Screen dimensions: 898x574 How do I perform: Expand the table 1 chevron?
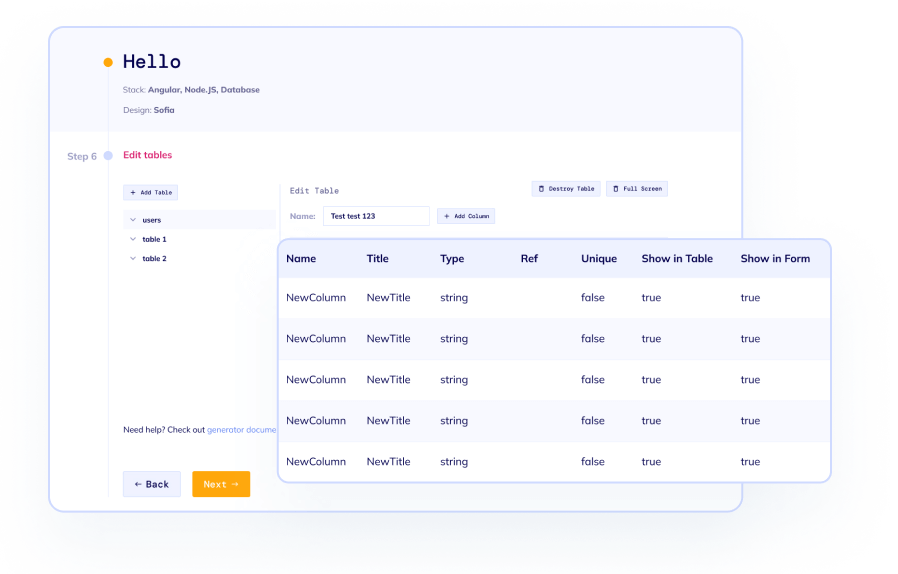[x=132, y=239]
